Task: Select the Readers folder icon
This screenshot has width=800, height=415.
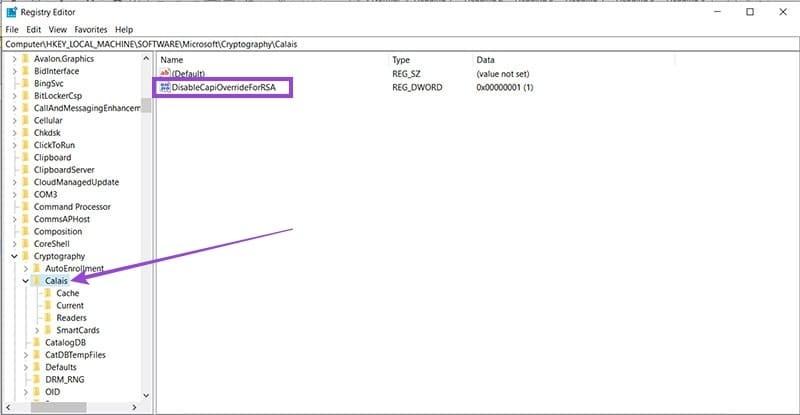Action: (x=48, y=318)
